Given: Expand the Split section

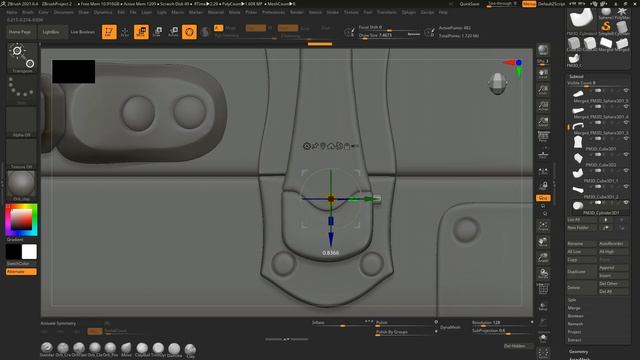Looking at the screenshot, I should pos(572,300).
